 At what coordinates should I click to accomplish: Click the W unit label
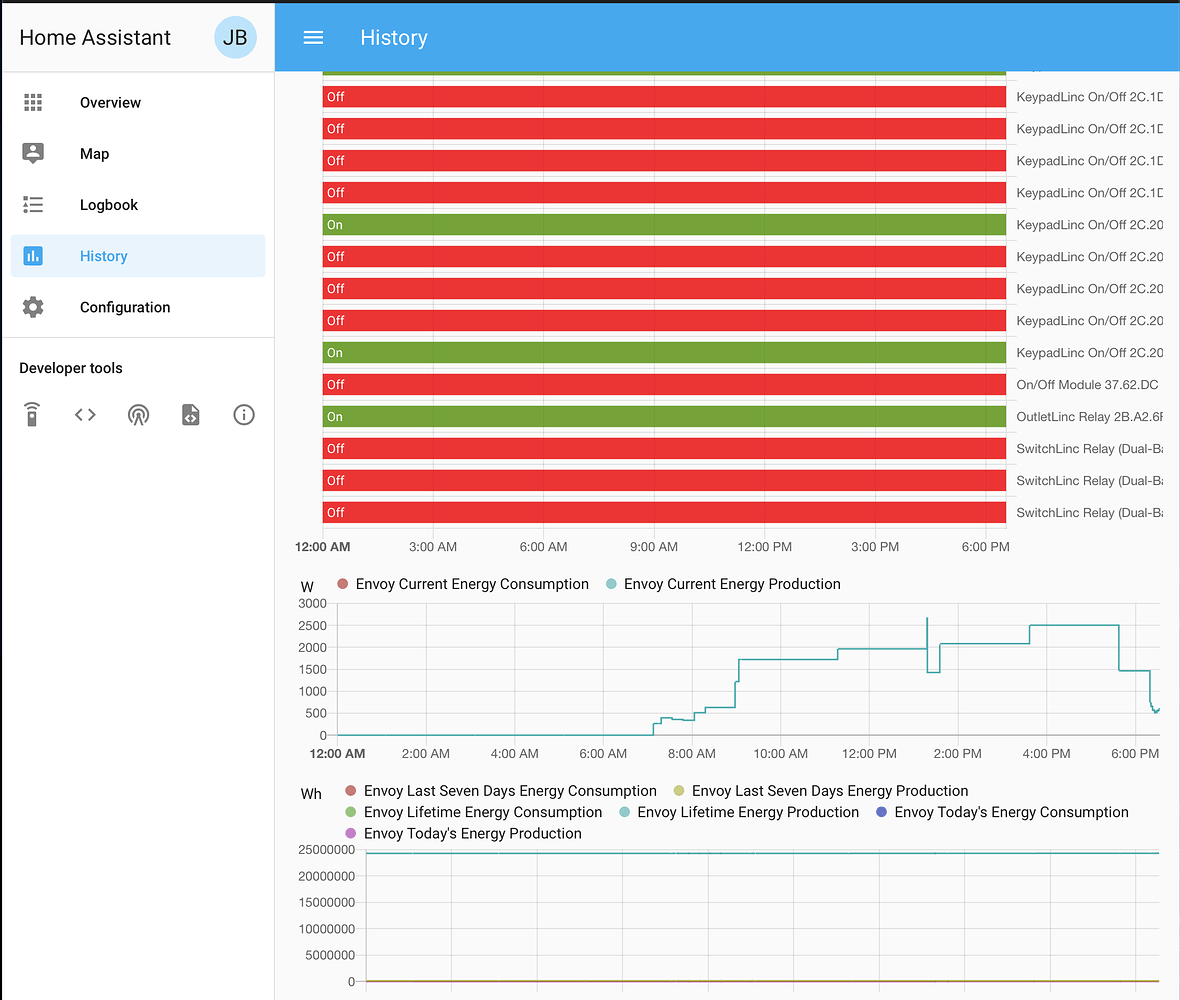tap(307, 587)
